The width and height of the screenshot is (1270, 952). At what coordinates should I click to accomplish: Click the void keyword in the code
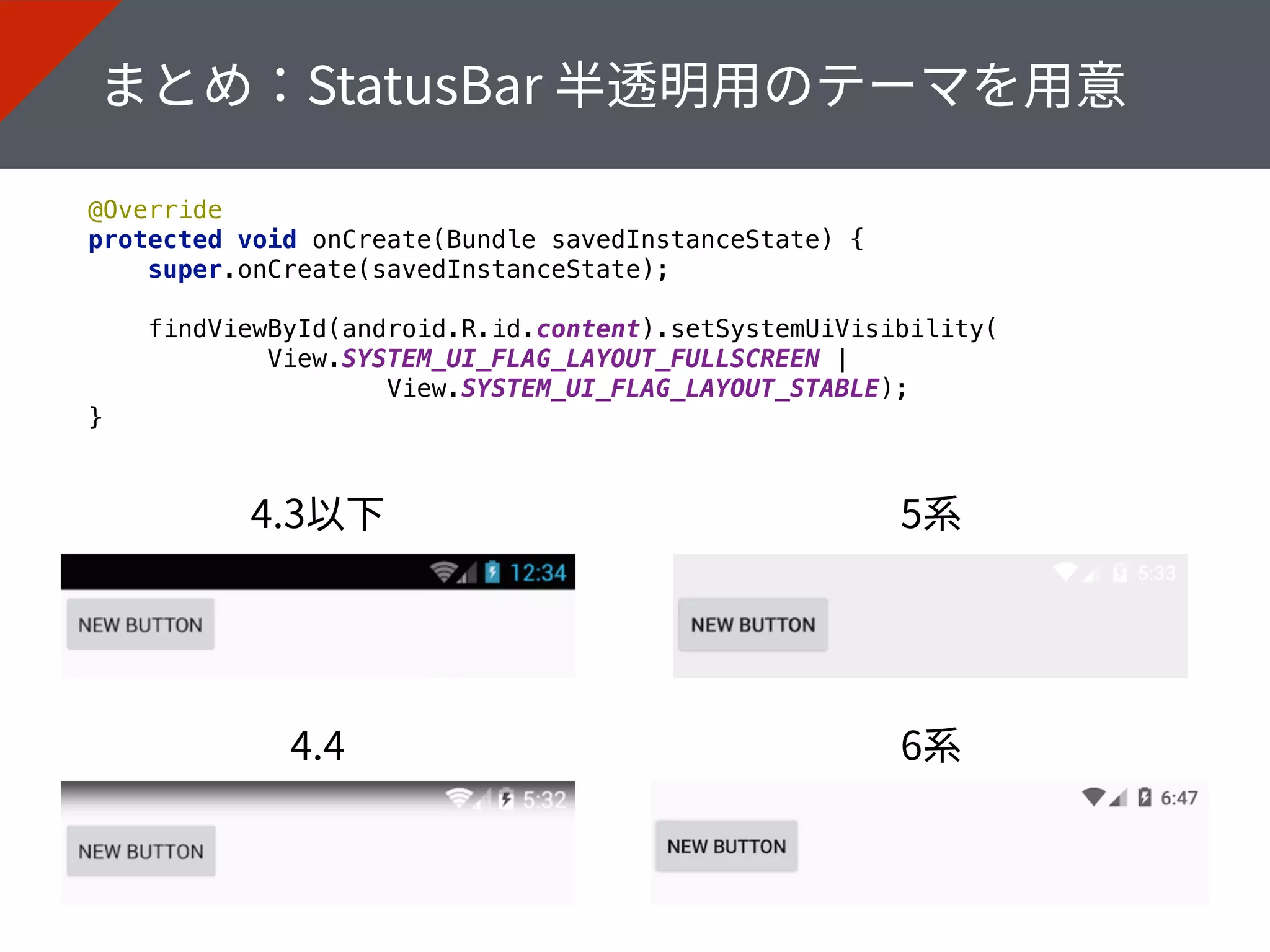tap(267, 239)
